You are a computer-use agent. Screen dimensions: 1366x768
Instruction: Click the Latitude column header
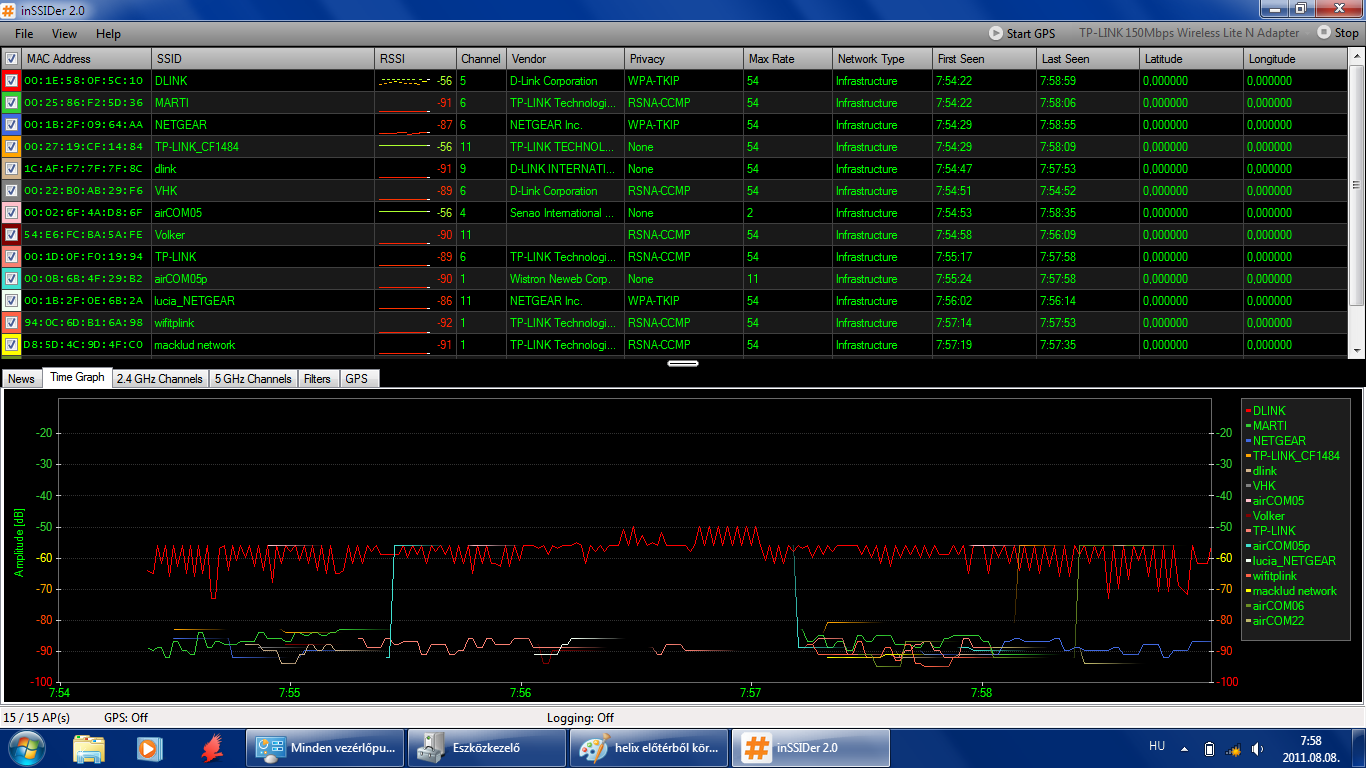[1193, 59]
